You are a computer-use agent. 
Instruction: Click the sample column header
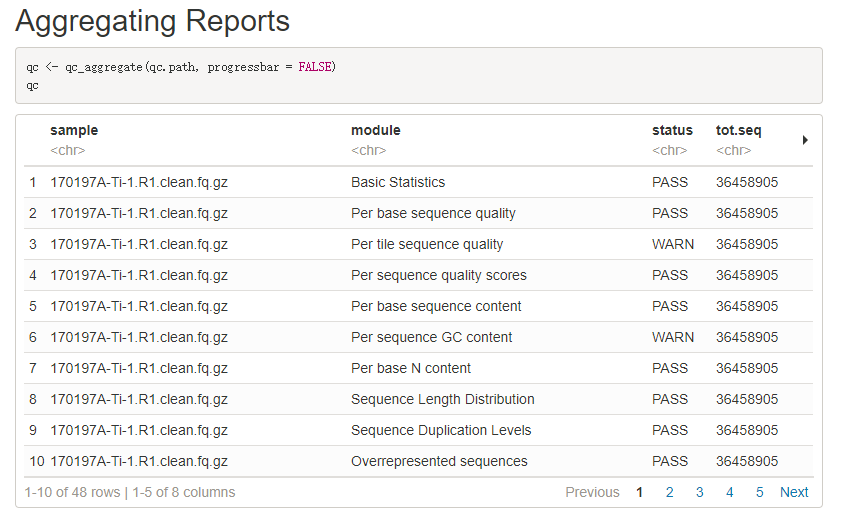pos(74,130)
